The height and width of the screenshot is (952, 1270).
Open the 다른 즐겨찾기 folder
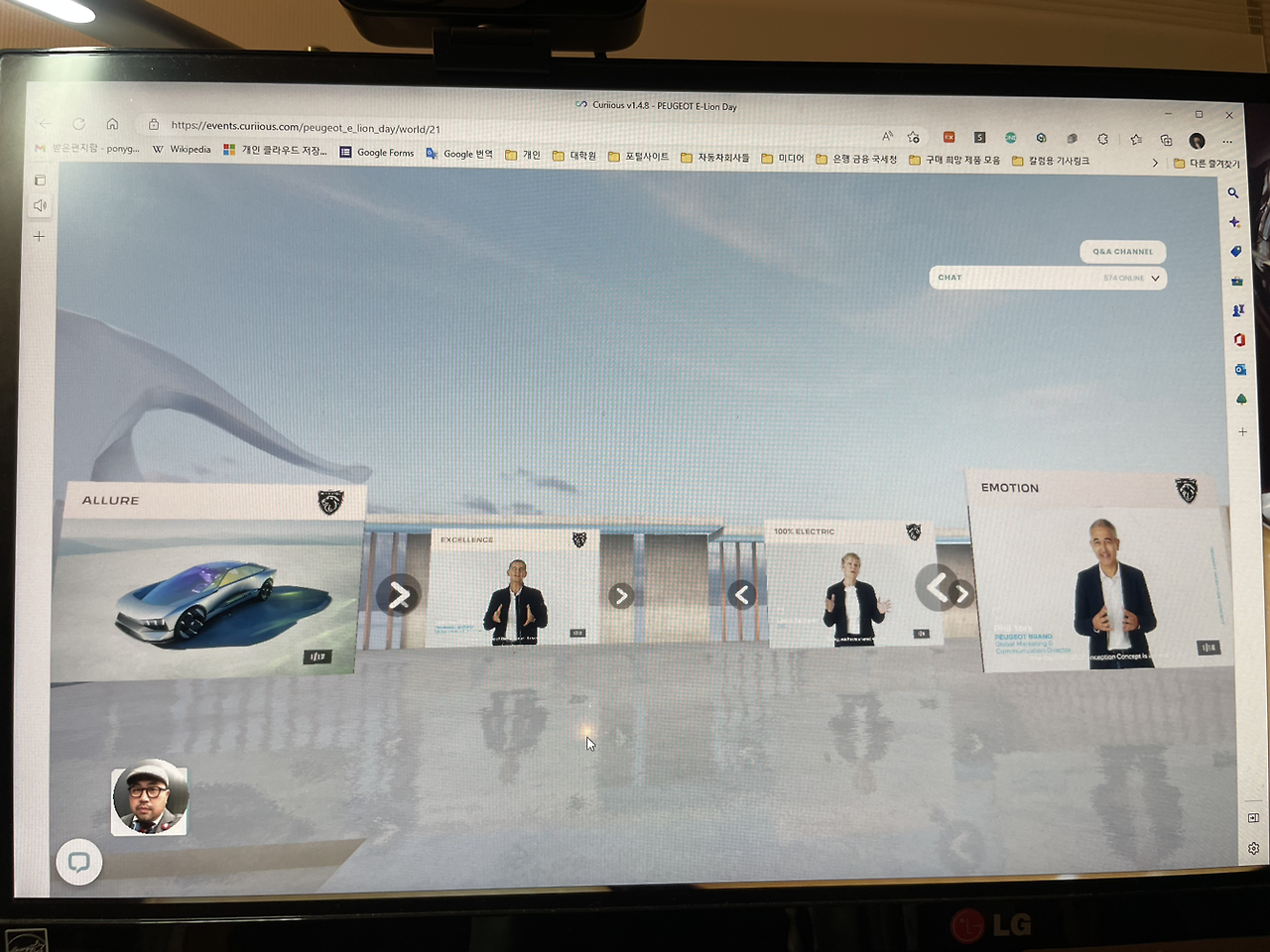point(1206,164)
